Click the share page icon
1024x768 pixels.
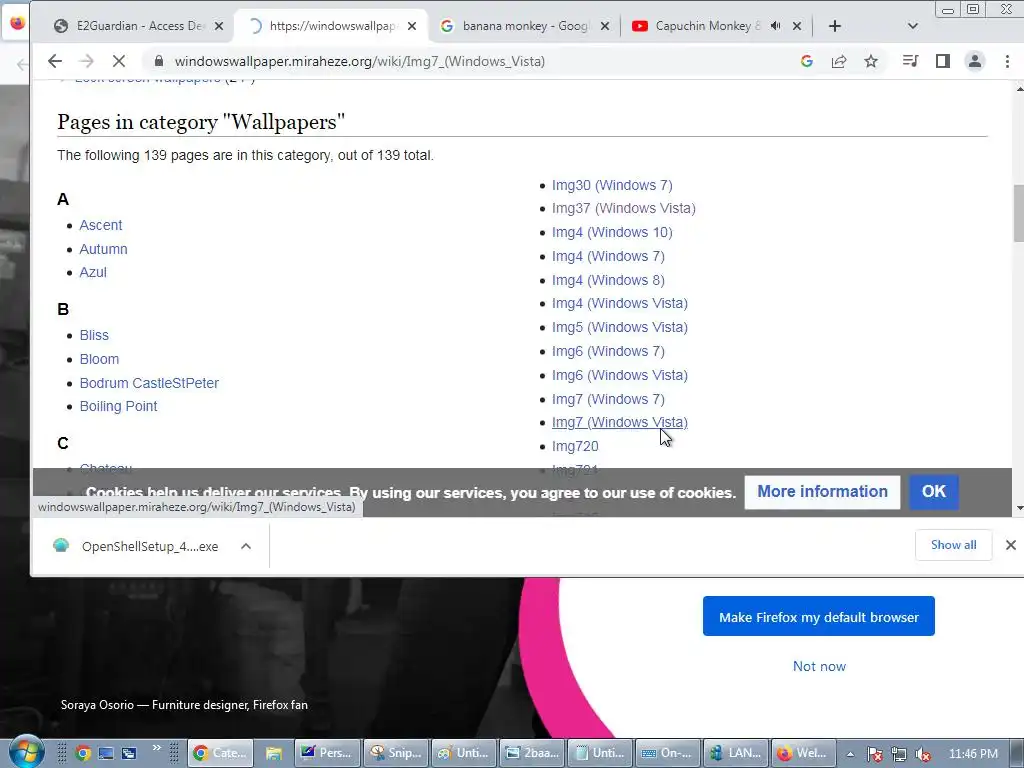point(839,61)
